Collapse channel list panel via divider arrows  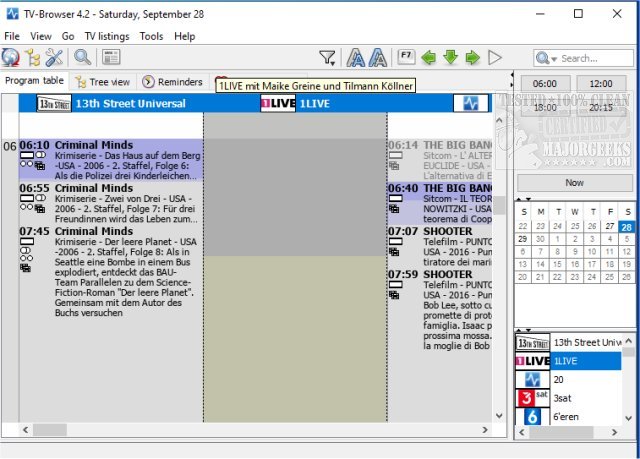pos(523,330)
